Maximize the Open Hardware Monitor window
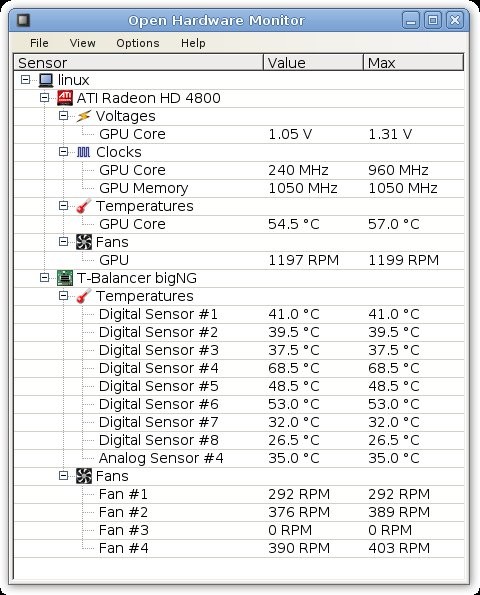 [433, 20]
